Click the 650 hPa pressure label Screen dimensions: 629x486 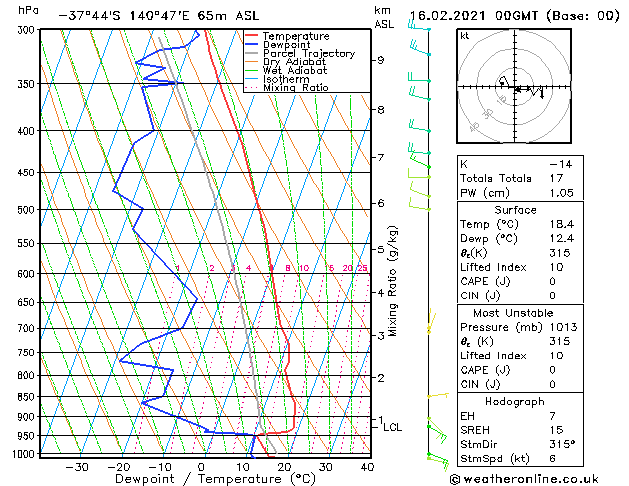coord(28,302)
